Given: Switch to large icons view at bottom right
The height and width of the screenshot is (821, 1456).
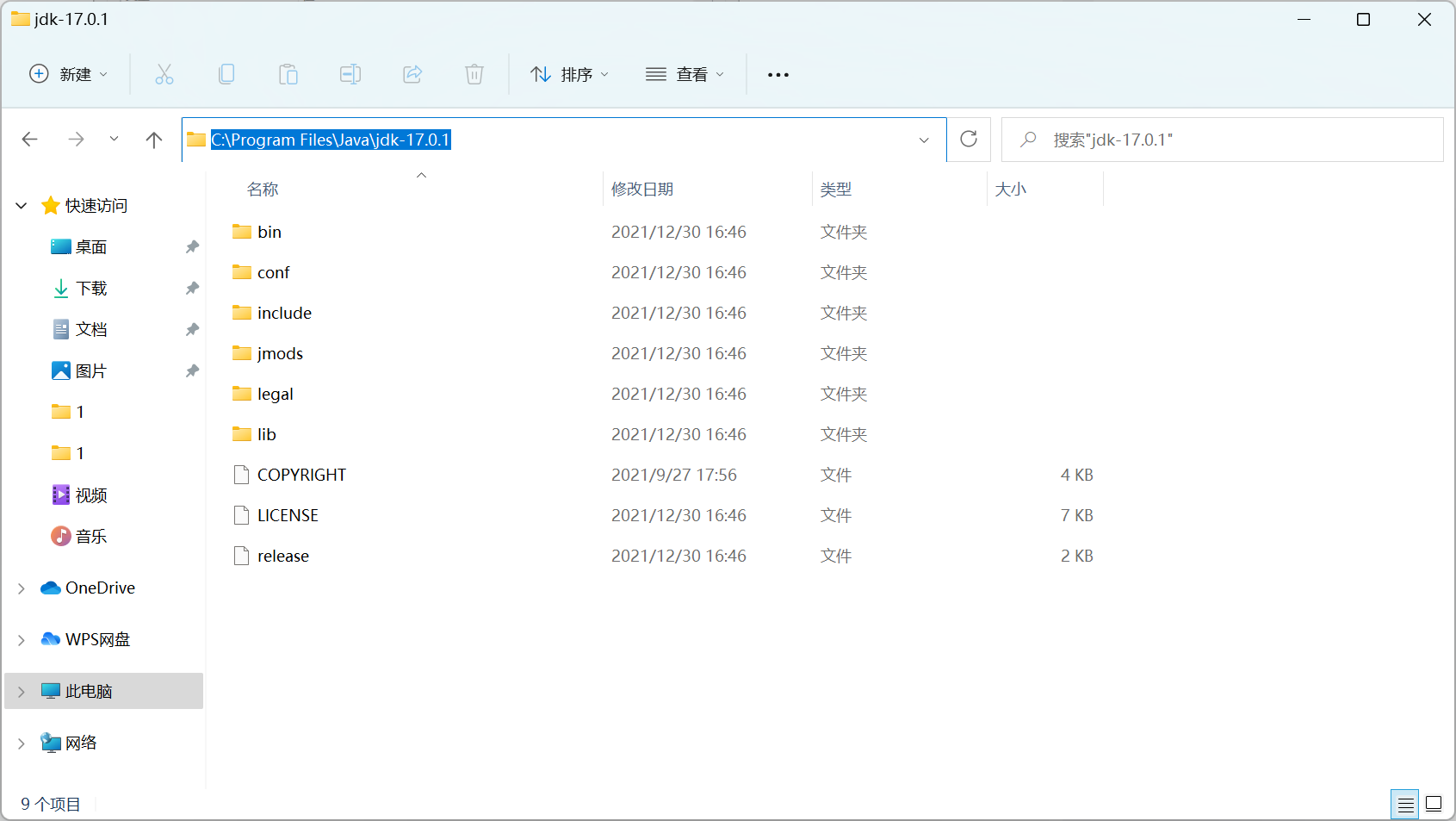Looking at the screenshot, I should (x=1433, y=803).
